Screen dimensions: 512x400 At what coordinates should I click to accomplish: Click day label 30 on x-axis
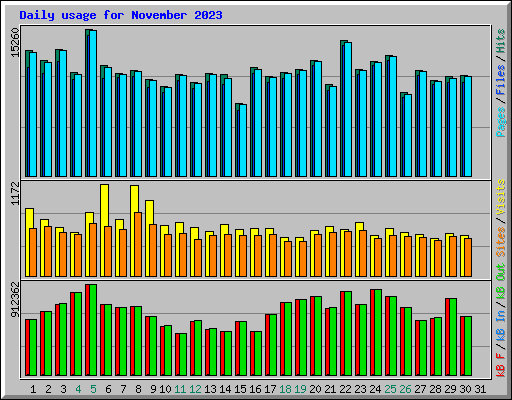coord(466,389)
